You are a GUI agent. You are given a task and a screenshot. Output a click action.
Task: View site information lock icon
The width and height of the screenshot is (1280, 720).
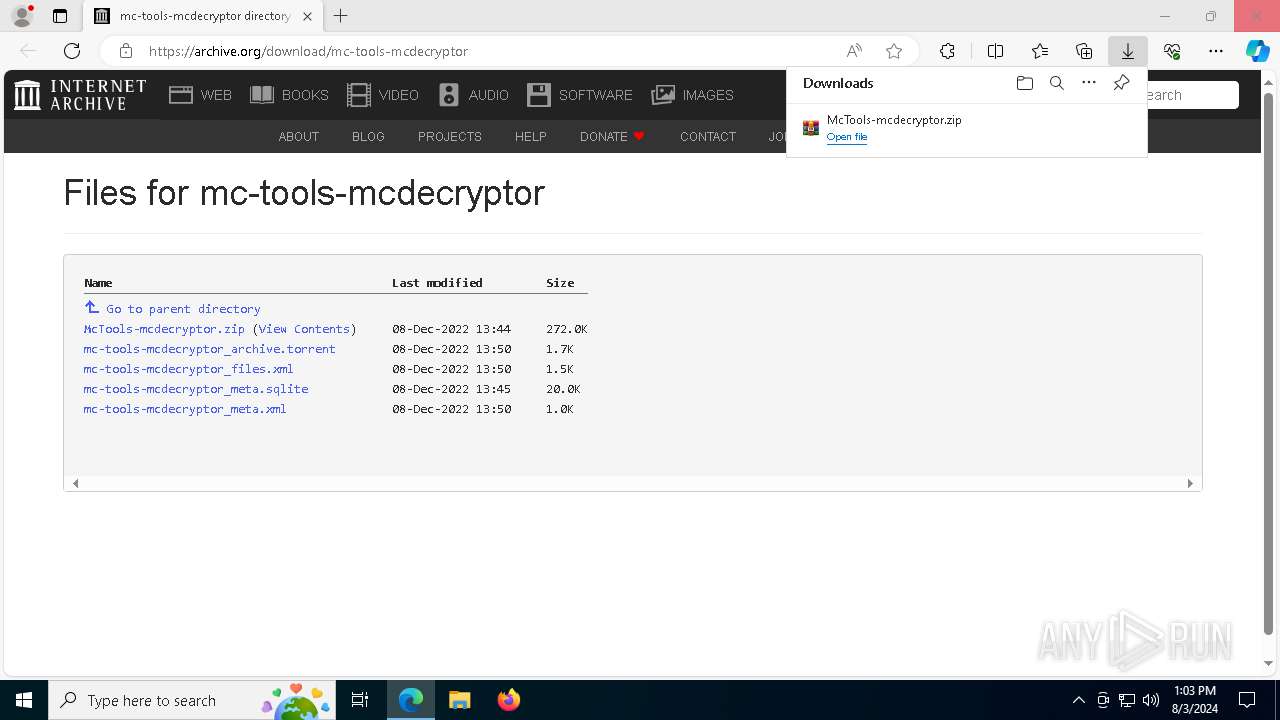pos(125,51)
